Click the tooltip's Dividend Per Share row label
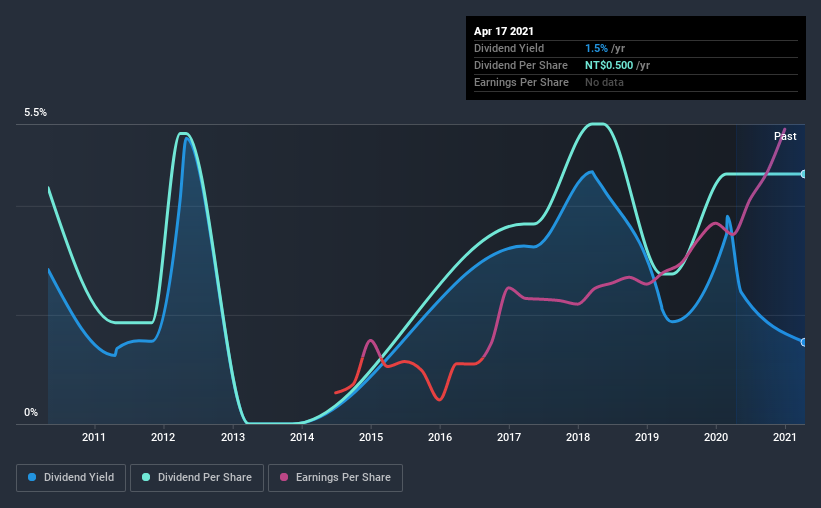Image resolution: width=821 pixels, height=508 pixels. point(520,65)
